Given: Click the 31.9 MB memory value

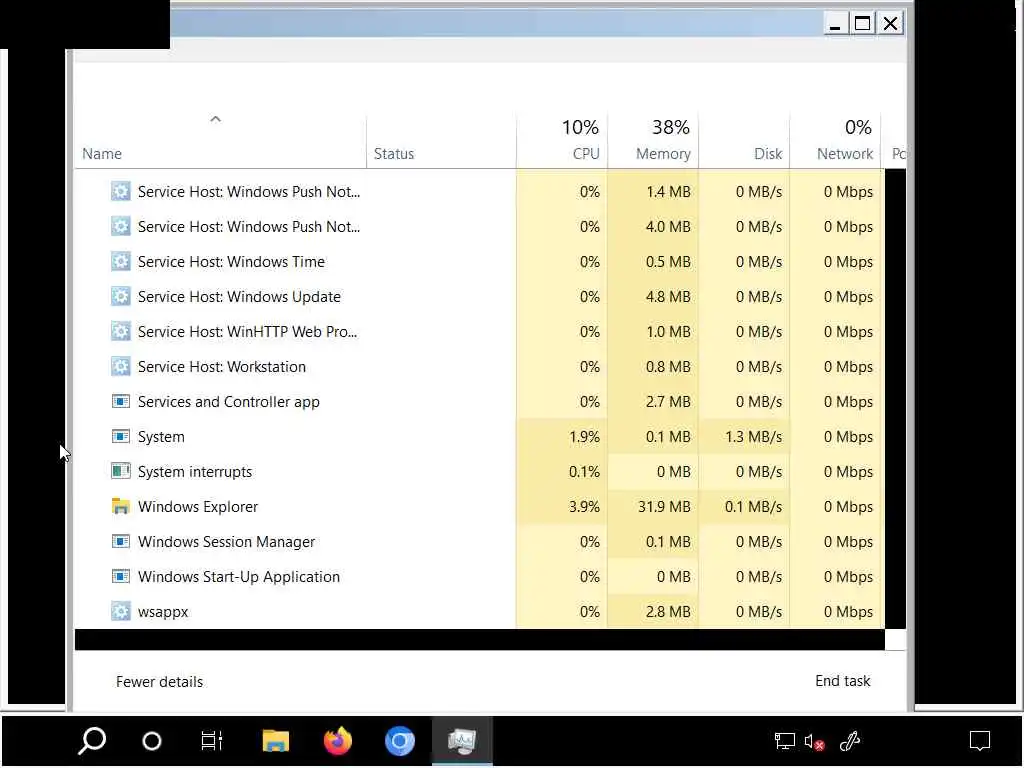Looking at the screenshot, I should [x=664, y=507].
